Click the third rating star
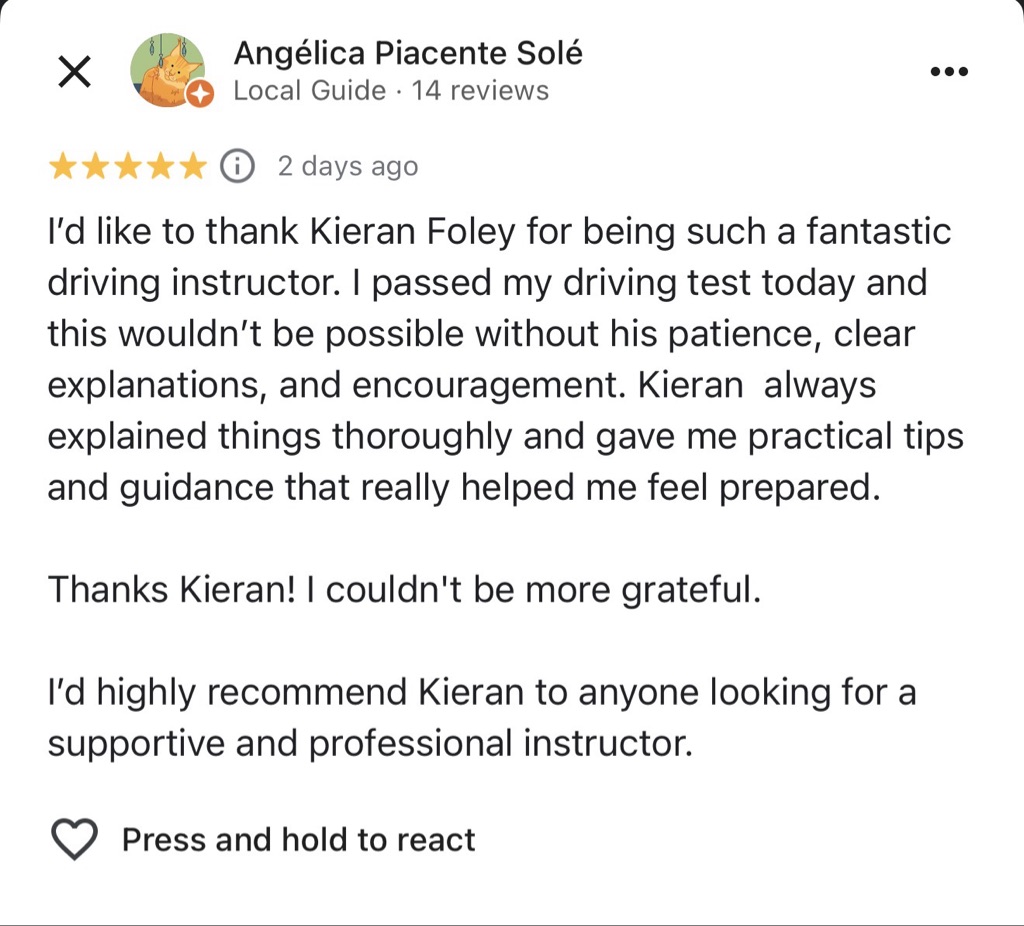The height and width of the screenshot is (926, 1024). coord(127,166)
